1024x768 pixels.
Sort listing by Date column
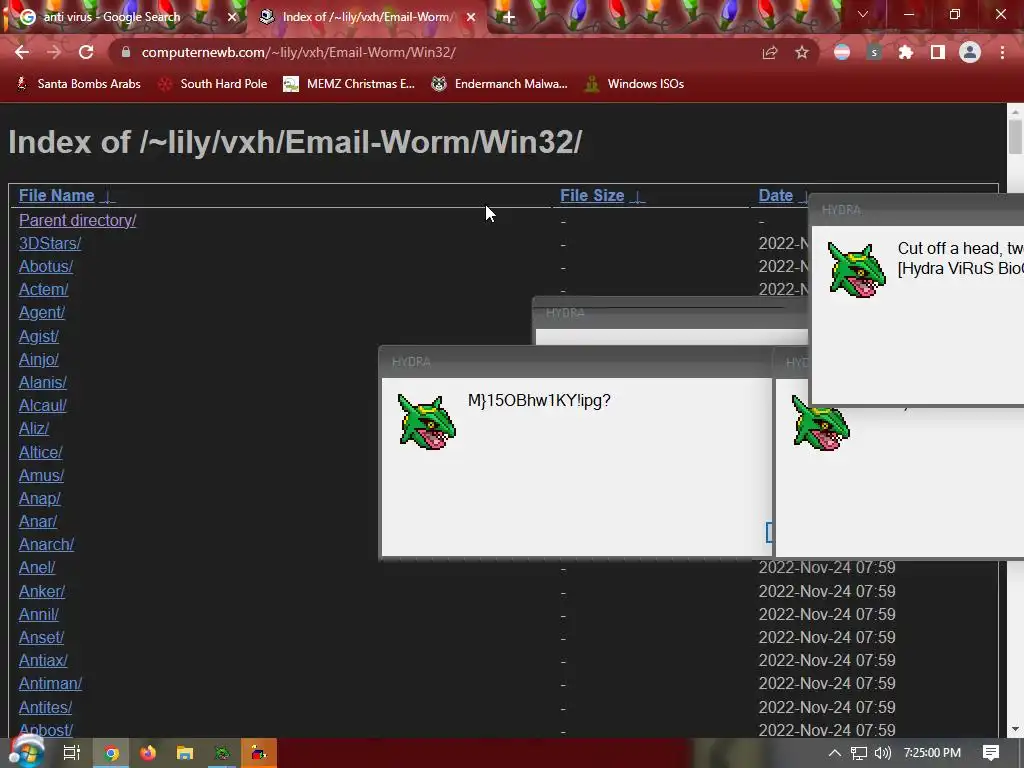[x=776, y=195]
